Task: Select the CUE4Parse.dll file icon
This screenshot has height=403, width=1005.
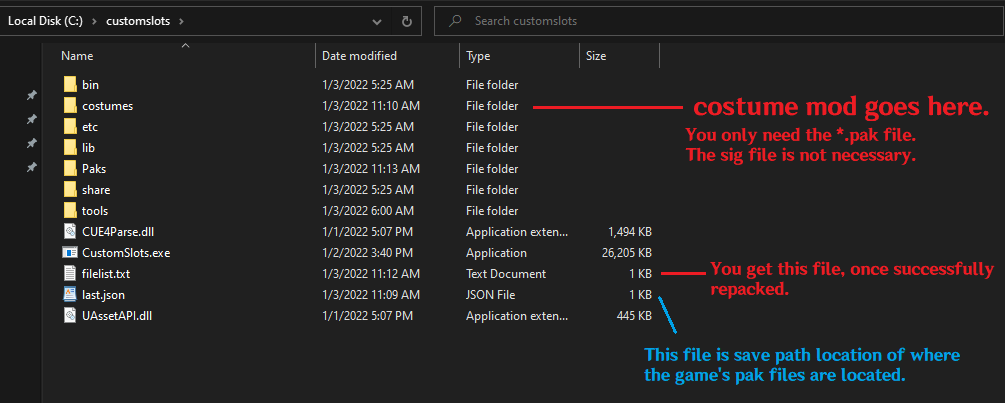Action: pyautogui.click(x=71, y=231)
